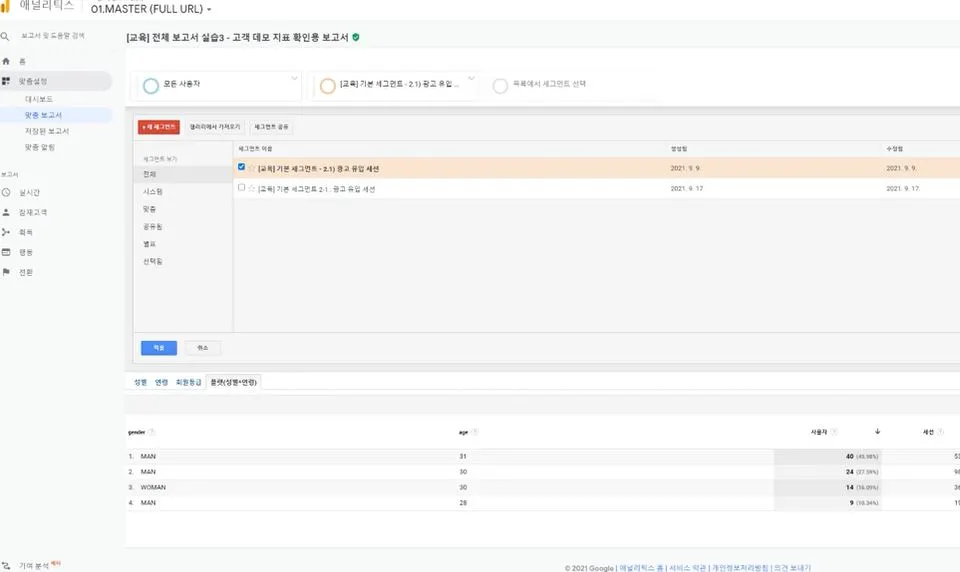Click the red 새 세그먼트 button

coord(159,127)
